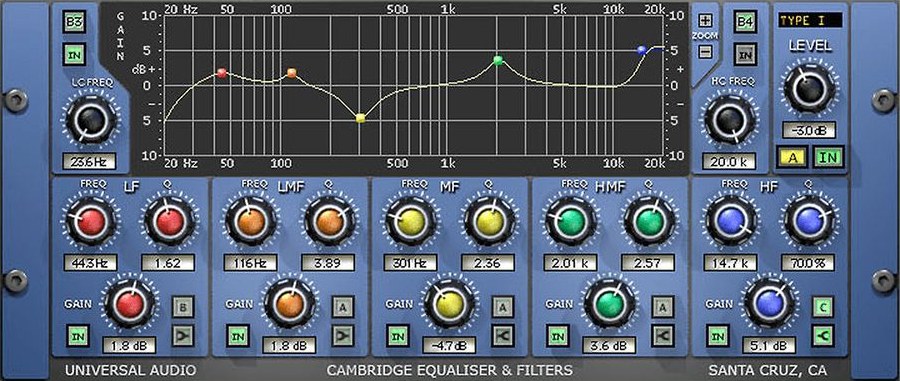Toggle the LF band IN button
900x381 pixels.
point(77,336)
